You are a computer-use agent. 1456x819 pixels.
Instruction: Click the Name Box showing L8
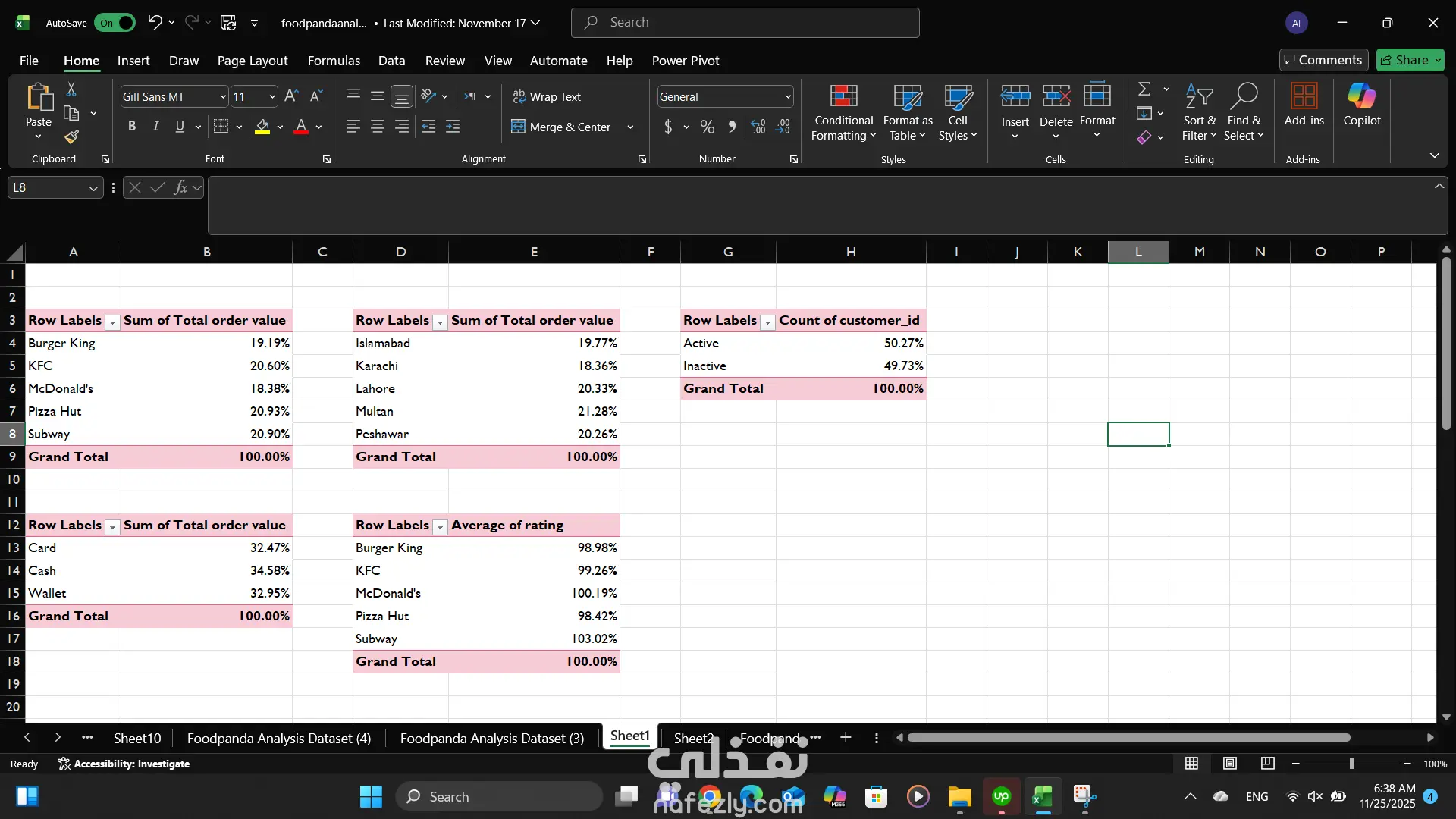47,187
